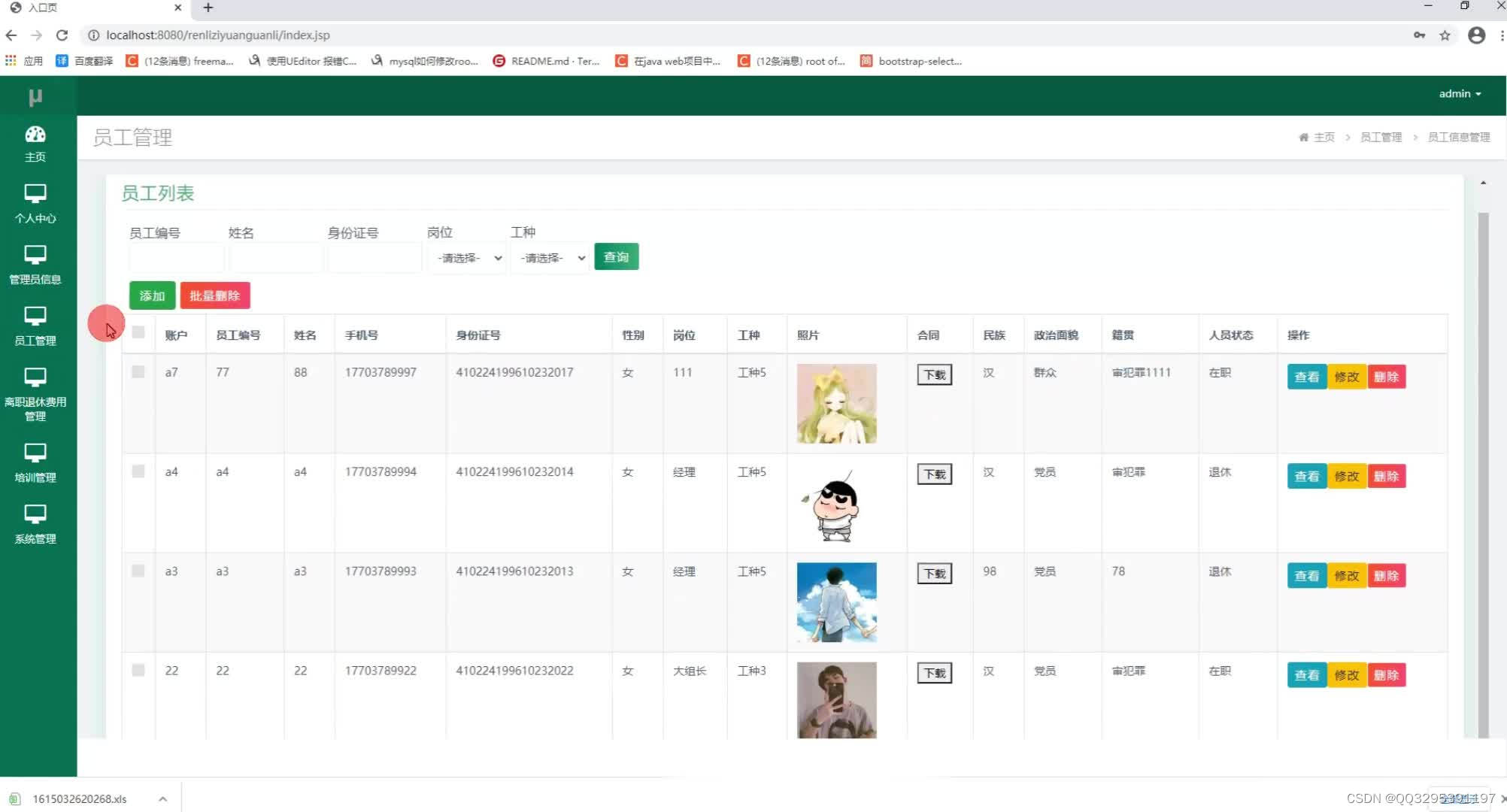
Task: Open the download item options chevron
Action: pos(163,798)
